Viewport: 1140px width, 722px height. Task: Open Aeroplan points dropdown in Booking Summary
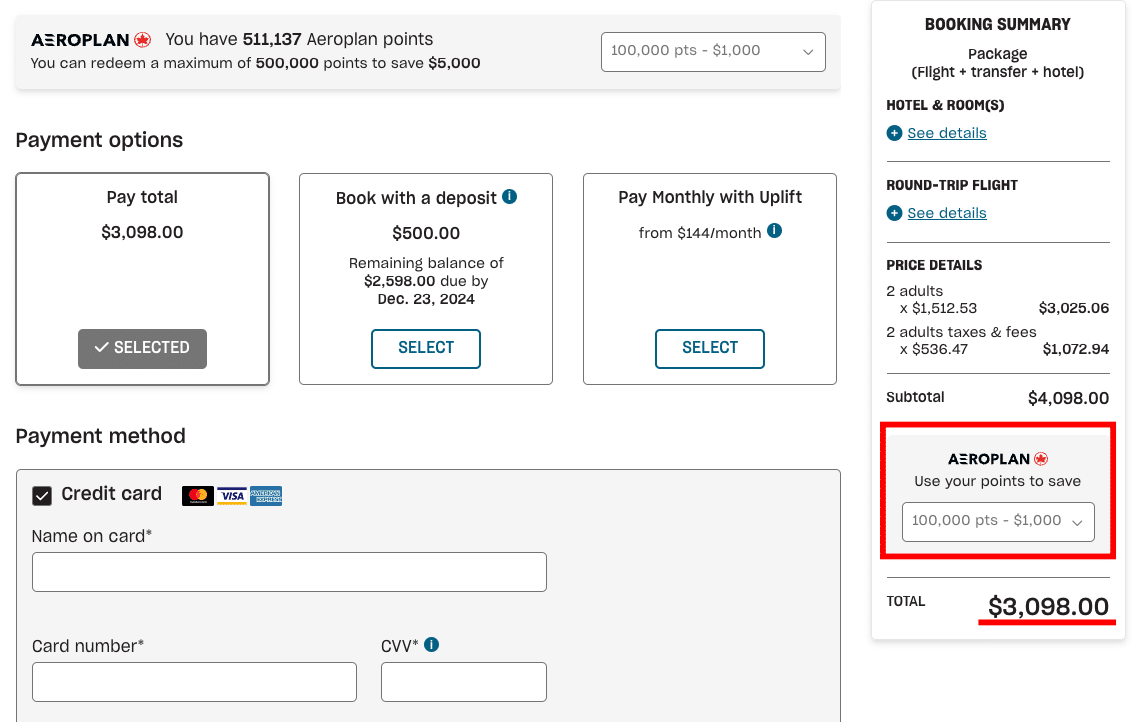[998, 521]
